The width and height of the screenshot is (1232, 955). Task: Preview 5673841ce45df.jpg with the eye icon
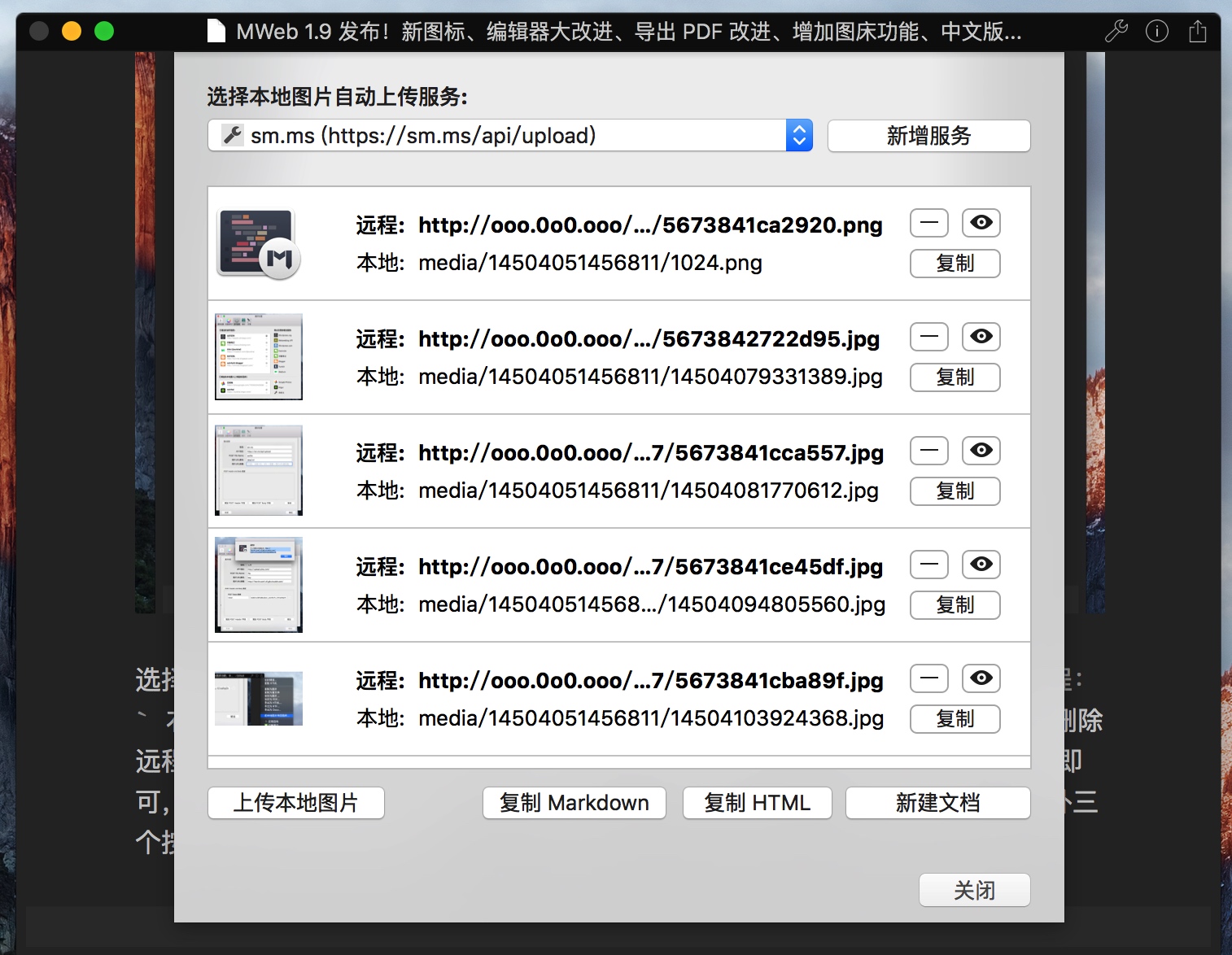tap(981, 565)
